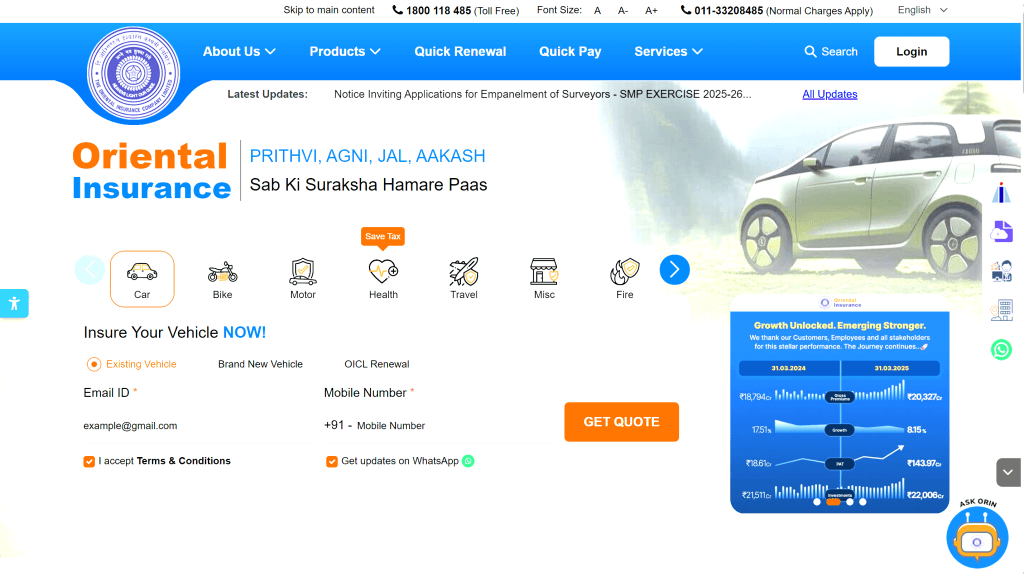The height and width of the screenshot is (576, 1024).
Task: Click the blue triangle emblem sidebar icon
Action: click(1001, 193)
